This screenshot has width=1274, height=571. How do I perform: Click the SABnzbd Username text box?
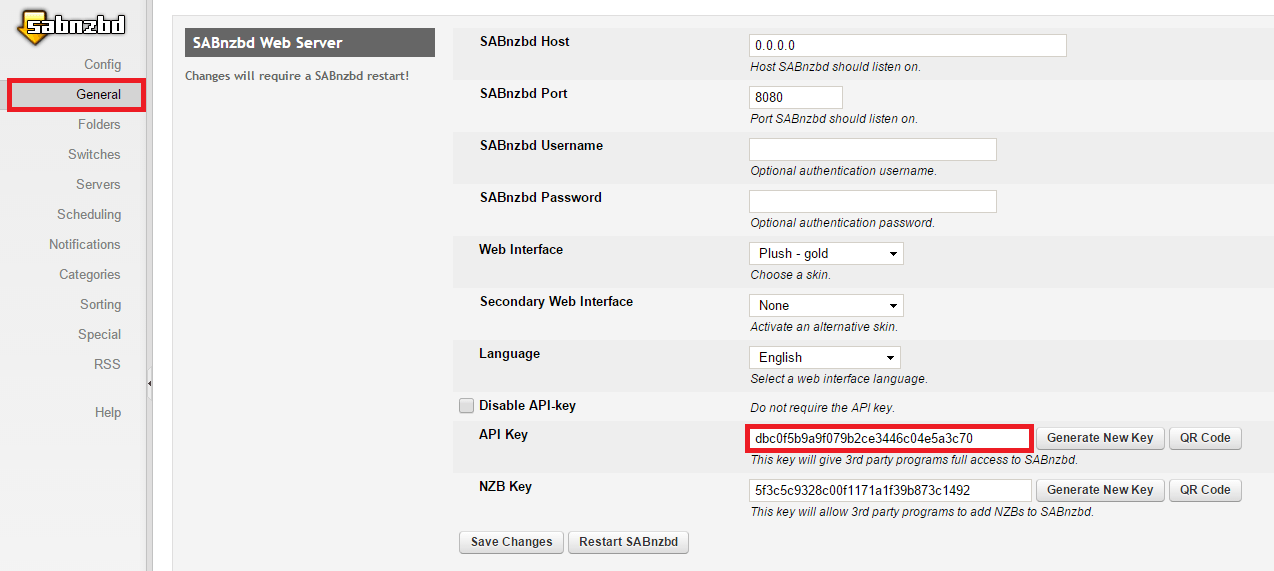tap(872, 150)
